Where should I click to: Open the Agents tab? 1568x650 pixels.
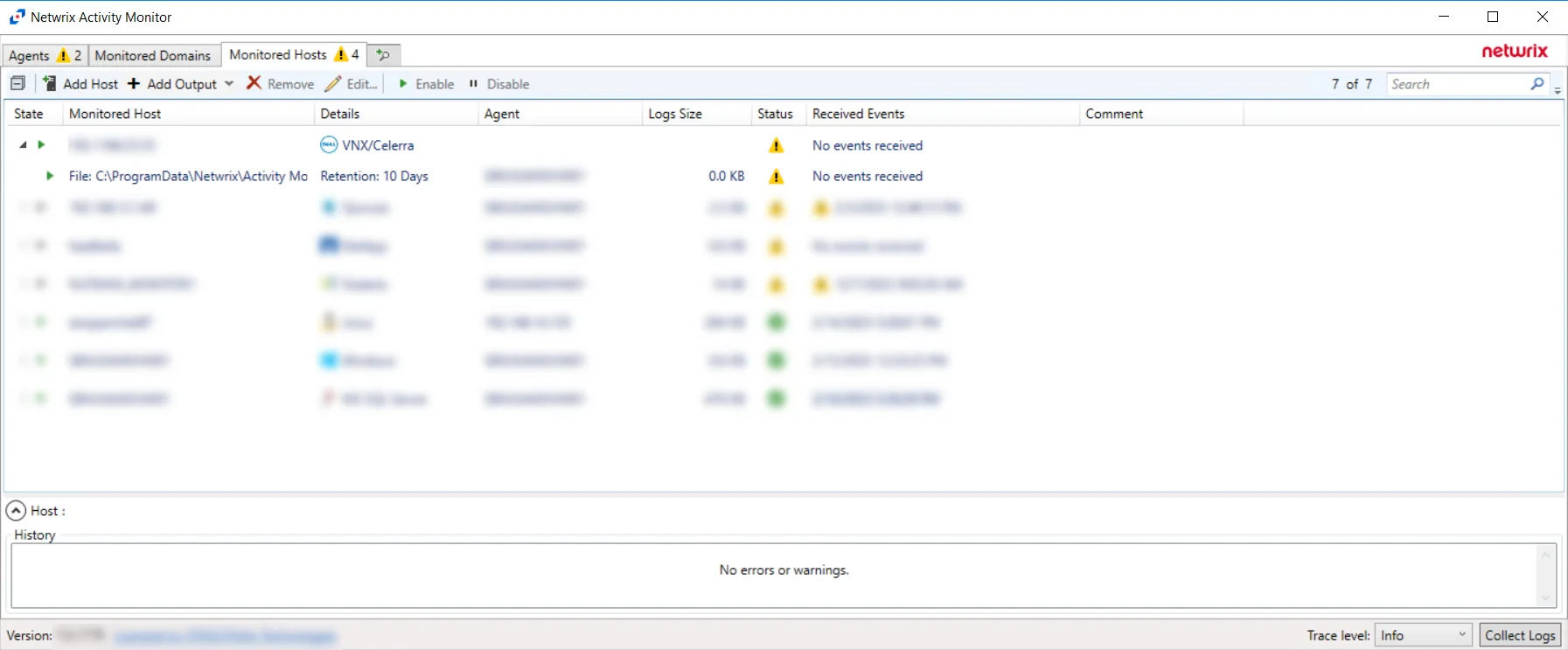[x=45, y=55]
